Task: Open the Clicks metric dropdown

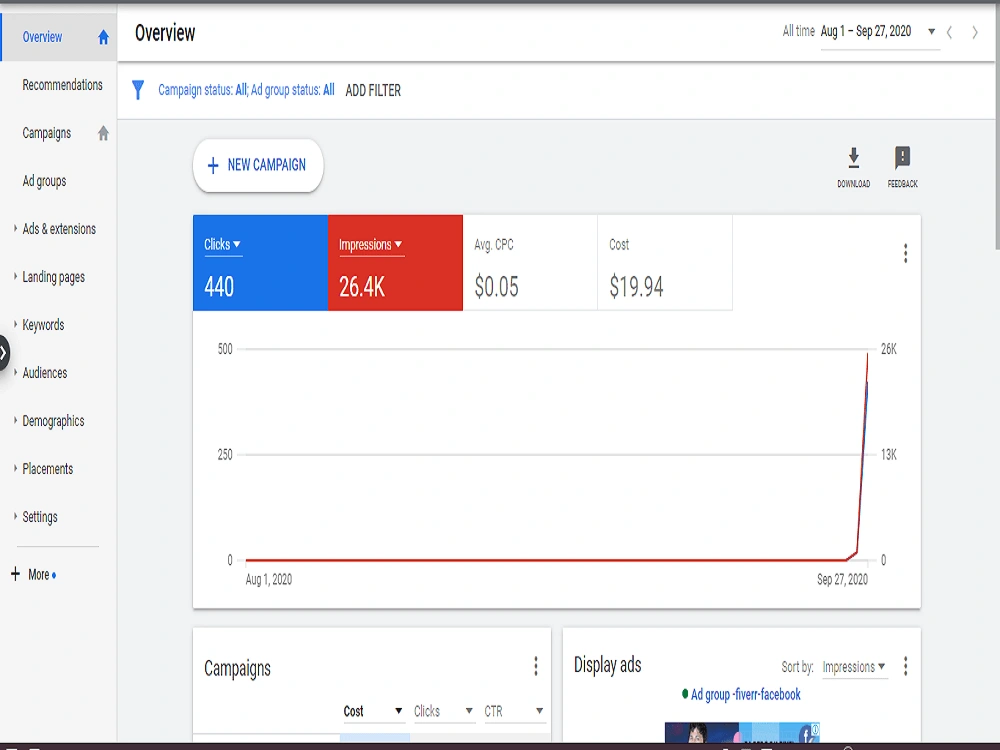Action: 222,245
